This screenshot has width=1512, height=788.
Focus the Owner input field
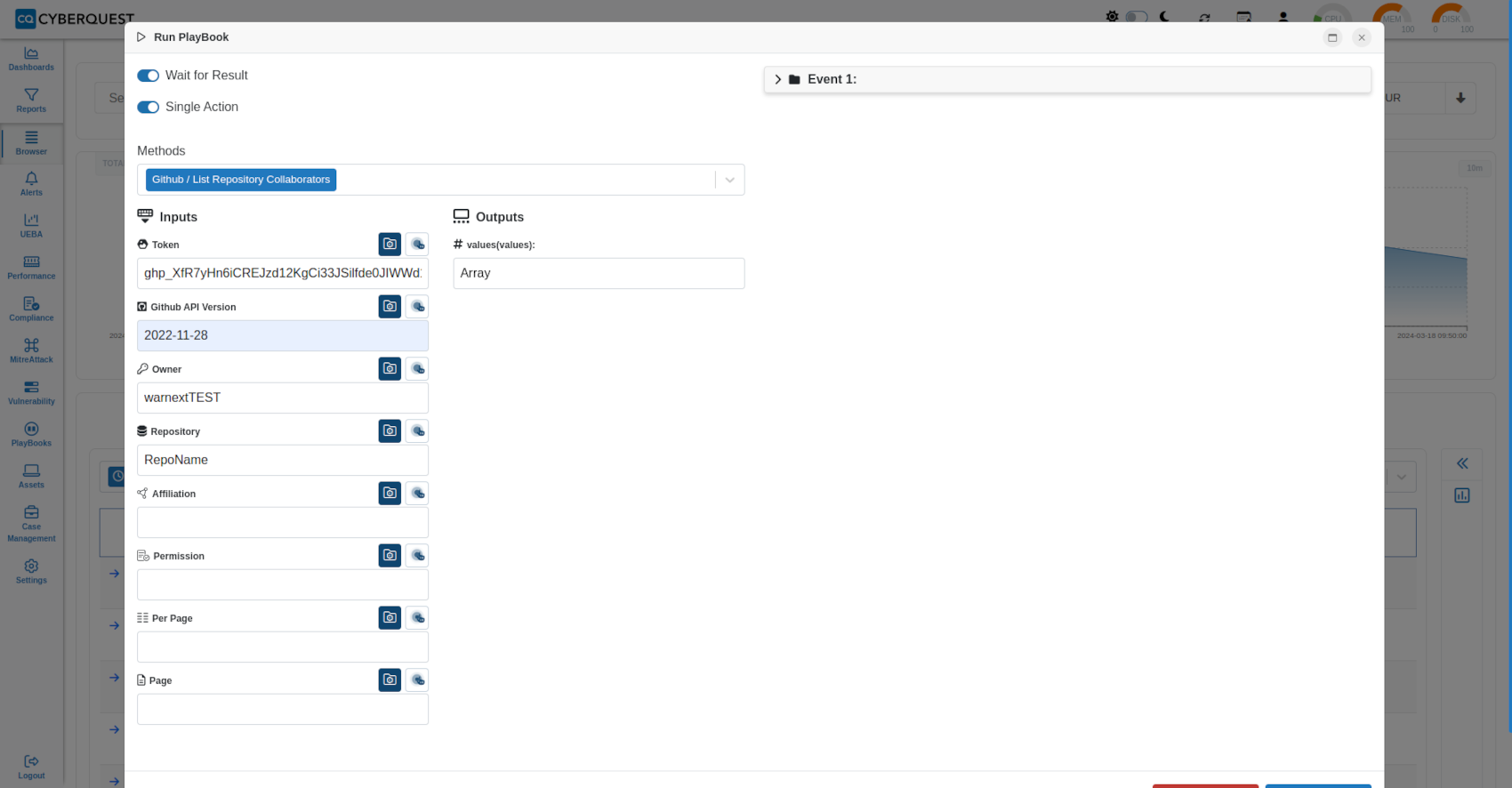[x=283, y=398]
